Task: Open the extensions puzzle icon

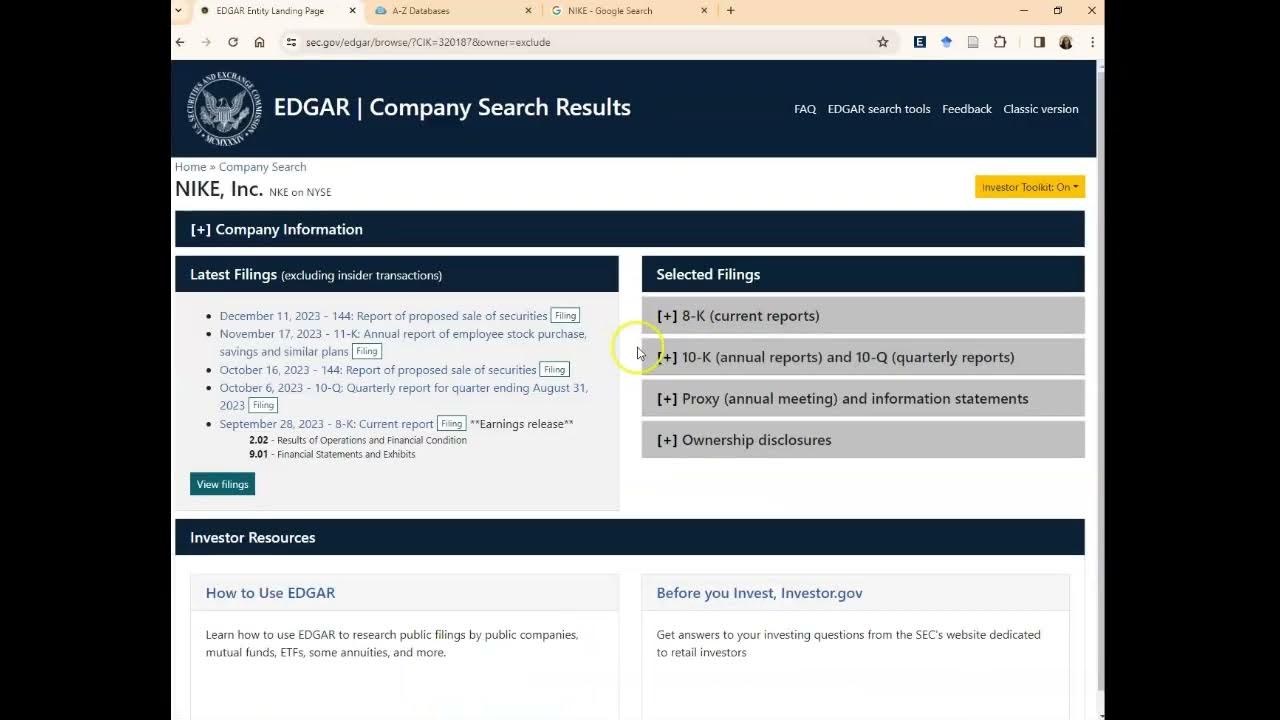Action: point(999,42)
